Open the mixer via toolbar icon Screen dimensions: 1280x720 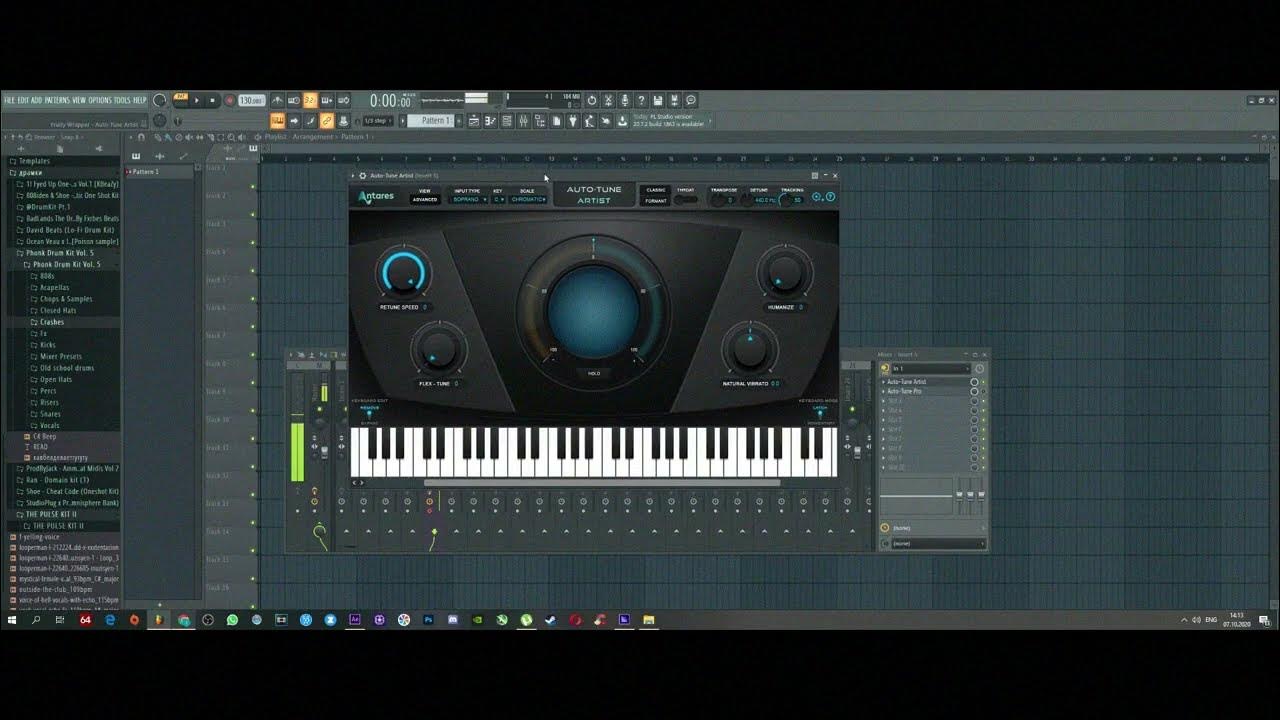point(524,120)
